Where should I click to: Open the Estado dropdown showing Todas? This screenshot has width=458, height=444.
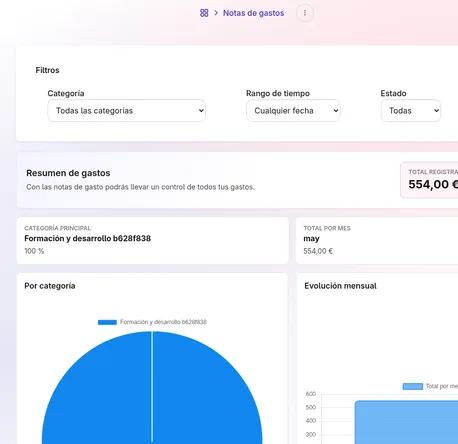411,111
